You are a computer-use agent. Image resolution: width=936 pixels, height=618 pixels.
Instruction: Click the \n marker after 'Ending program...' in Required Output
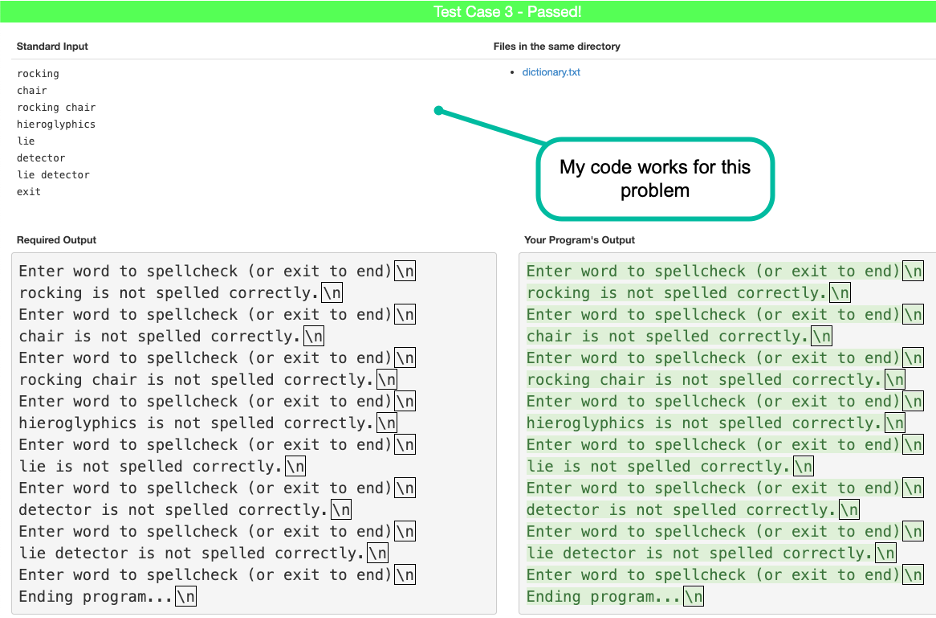pyautogui.click(x=185, y=596)
